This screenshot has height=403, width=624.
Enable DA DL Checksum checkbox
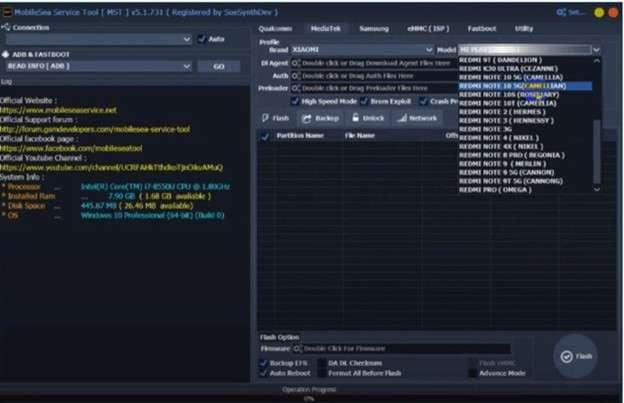pos(322,363)
